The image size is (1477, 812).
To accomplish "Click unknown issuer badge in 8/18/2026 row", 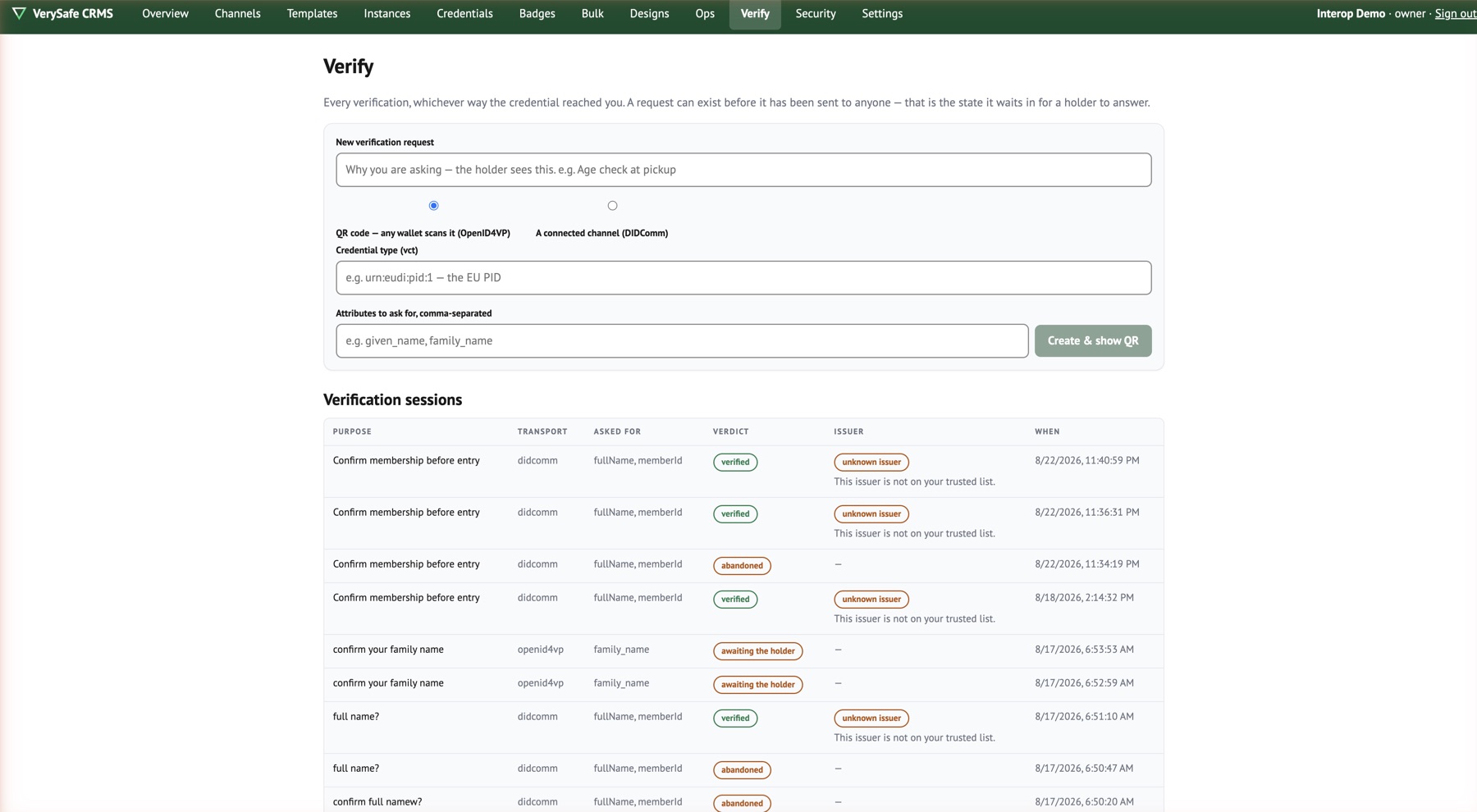I will [871, 599].
